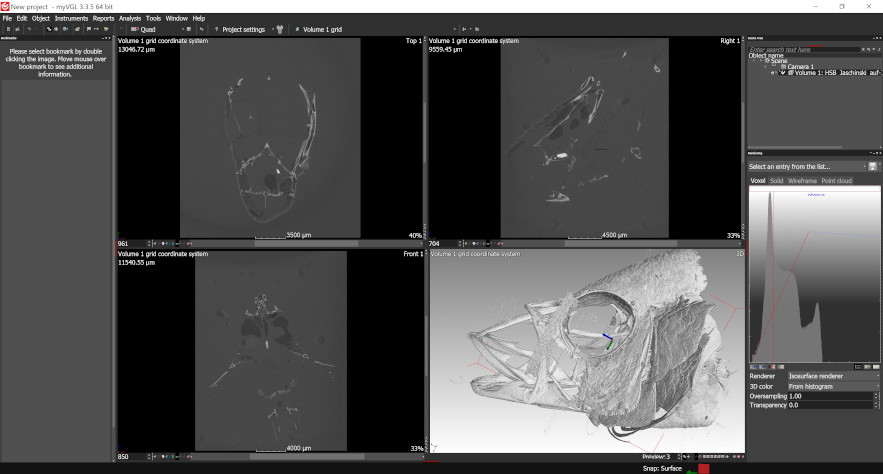Click the yellow bookmark icon in the toolbar

tap(106, 29)
